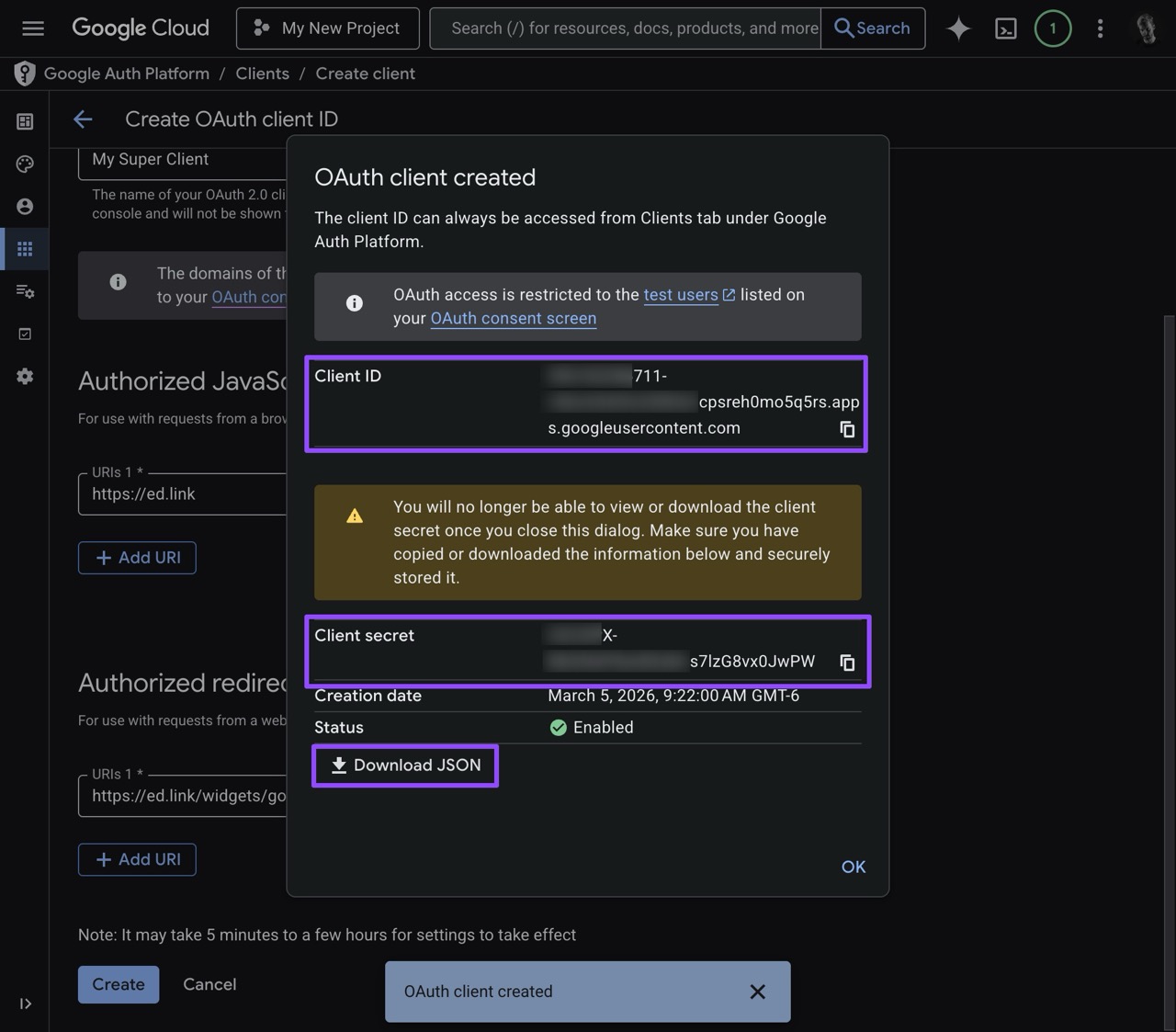Copy the Client ID to clipboard
This screenshot has width=1176, height=1032.
[x=847, y=429]
